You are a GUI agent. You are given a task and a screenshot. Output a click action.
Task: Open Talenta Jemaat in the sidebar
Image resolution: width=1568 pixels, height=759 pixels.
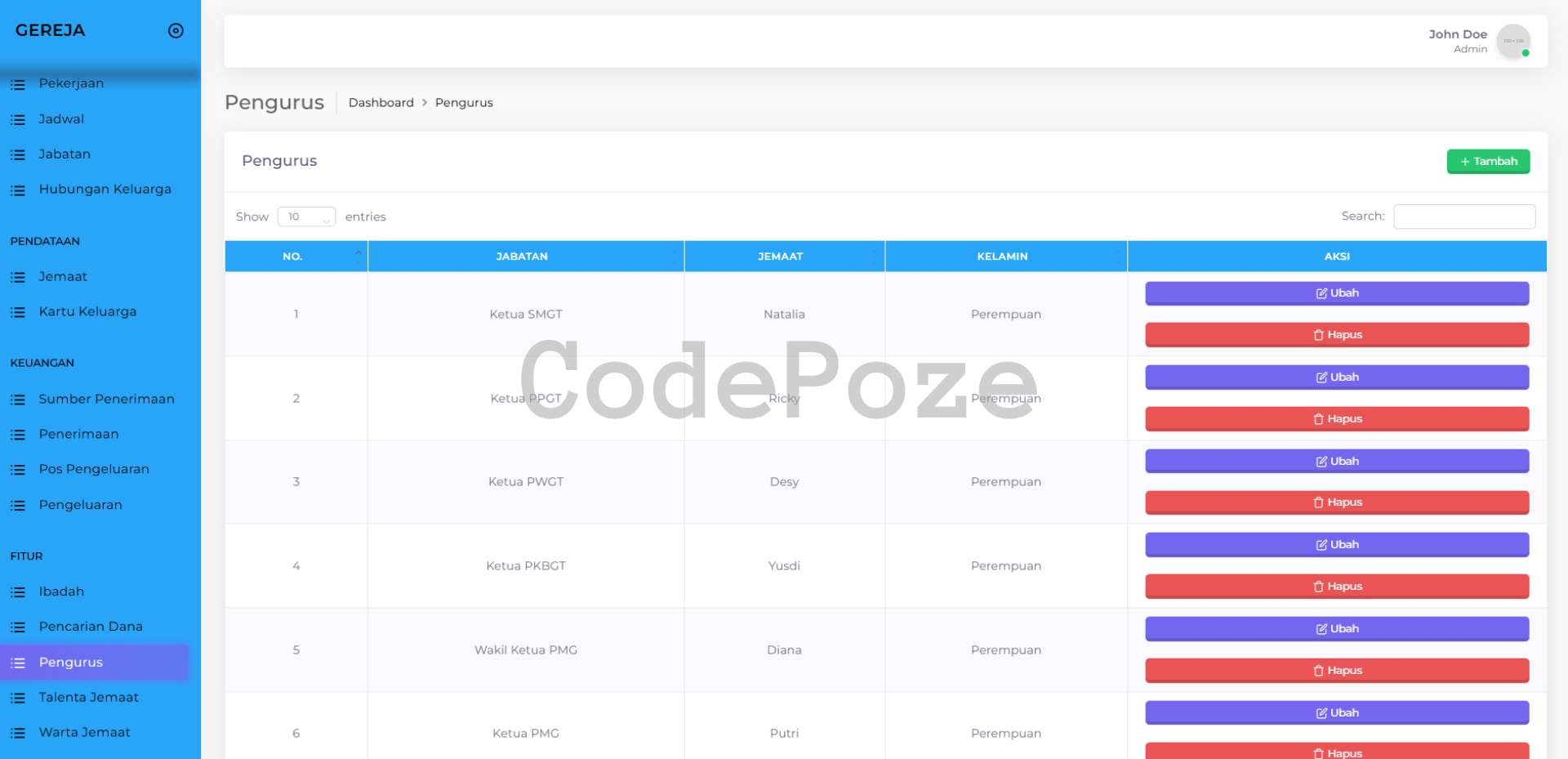(88, 698)
